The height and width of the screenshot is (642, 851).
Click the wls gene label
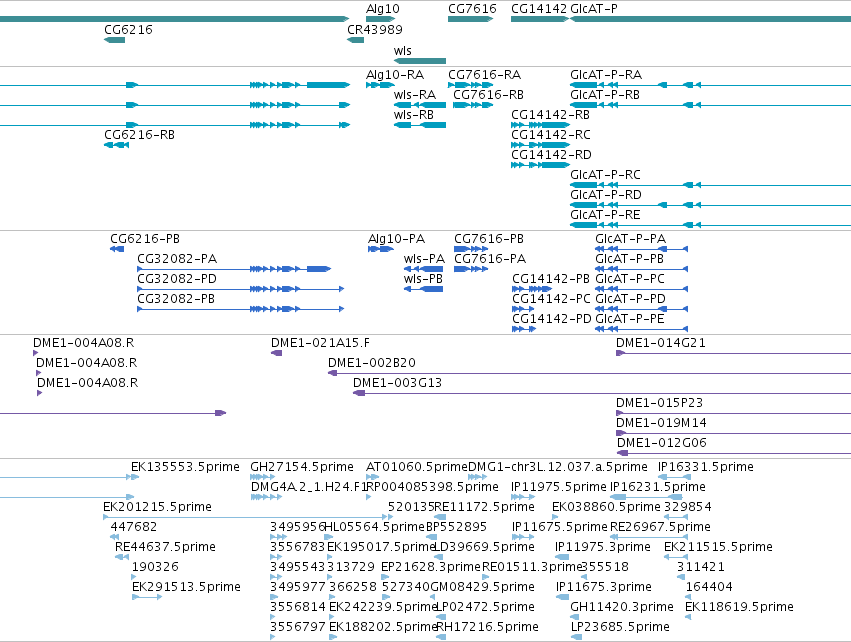403,50
